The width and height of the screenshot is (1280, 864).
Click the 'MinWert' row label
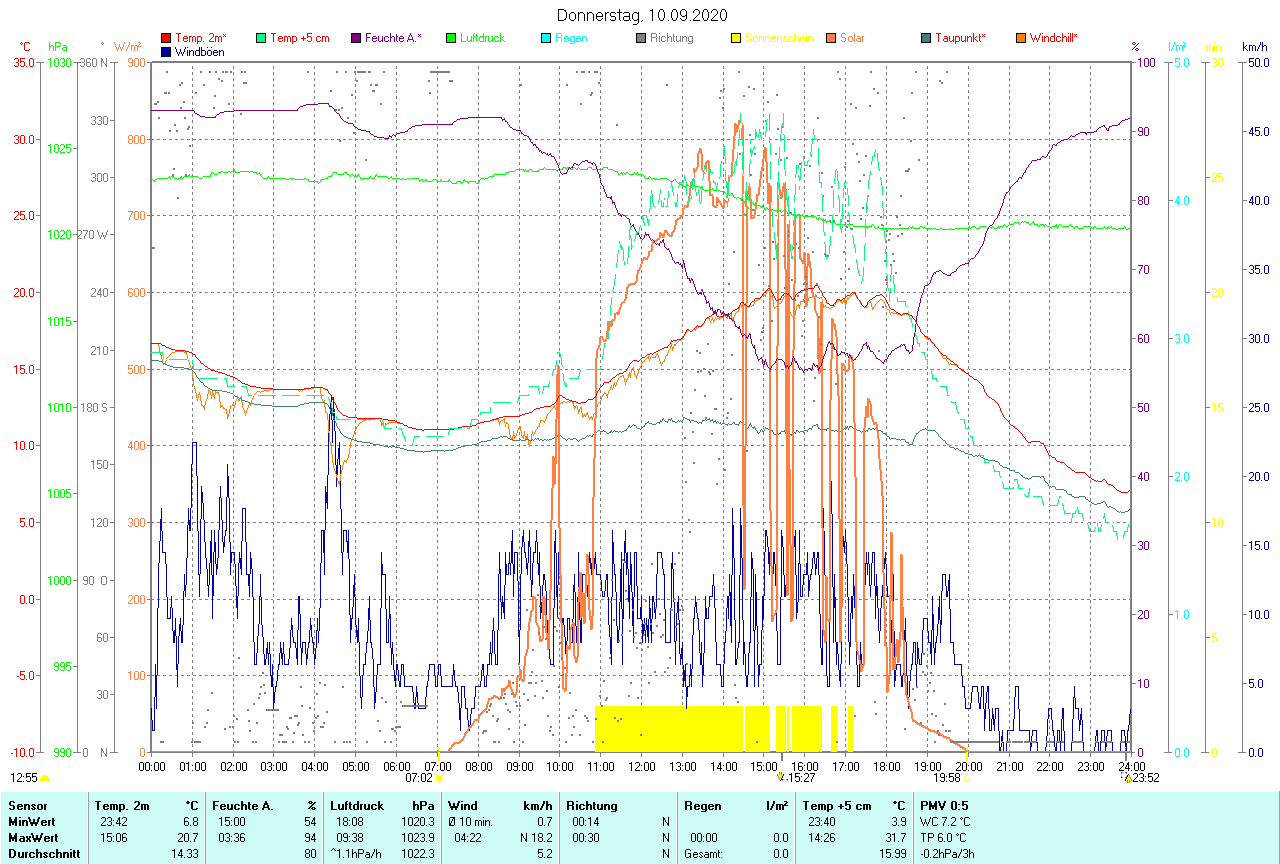pos(31,821)
